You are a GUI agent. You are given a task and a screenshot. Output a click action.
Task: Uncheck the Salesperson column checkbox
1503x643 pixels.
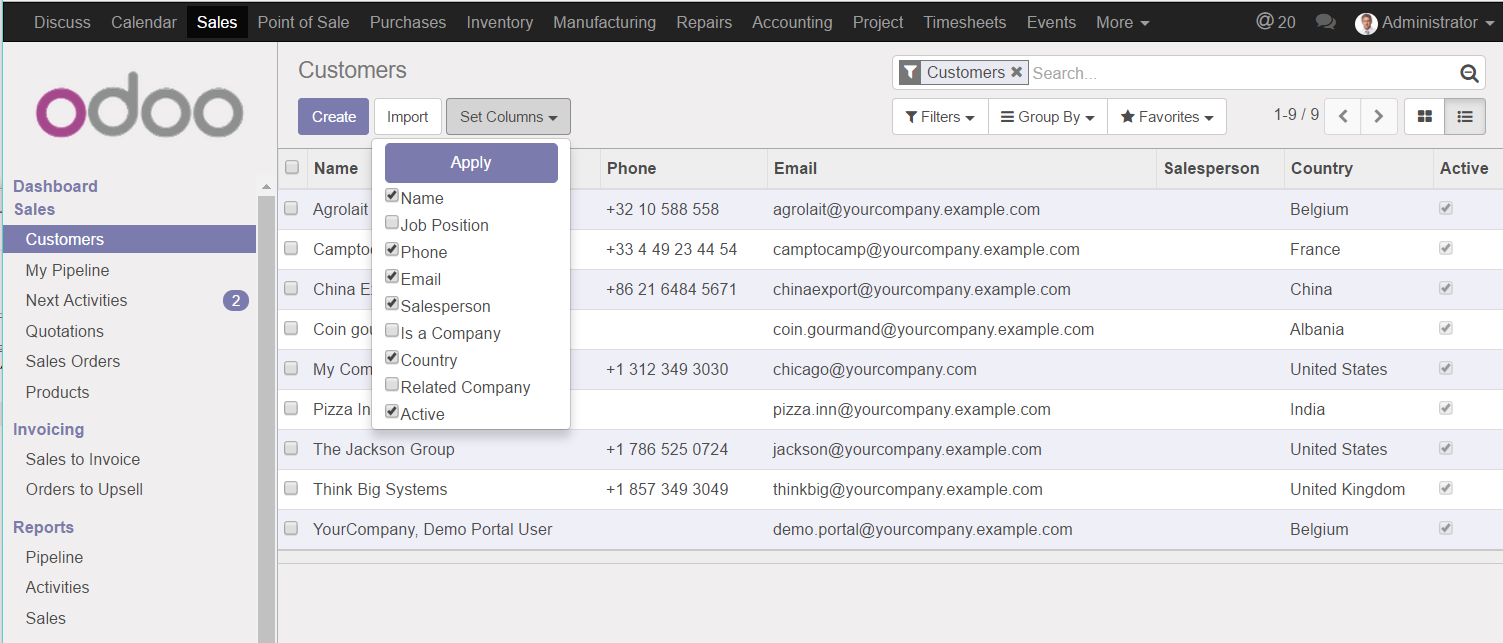392,304
